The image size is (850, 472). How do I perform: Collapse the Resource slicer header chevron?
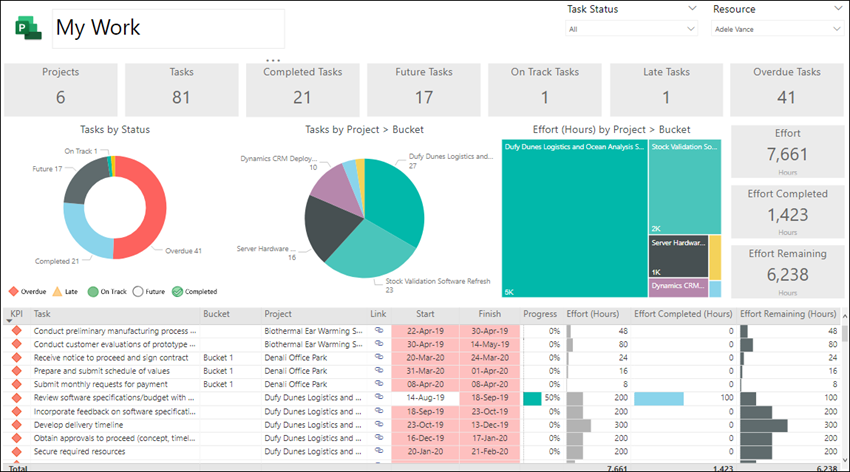(838, 8)
